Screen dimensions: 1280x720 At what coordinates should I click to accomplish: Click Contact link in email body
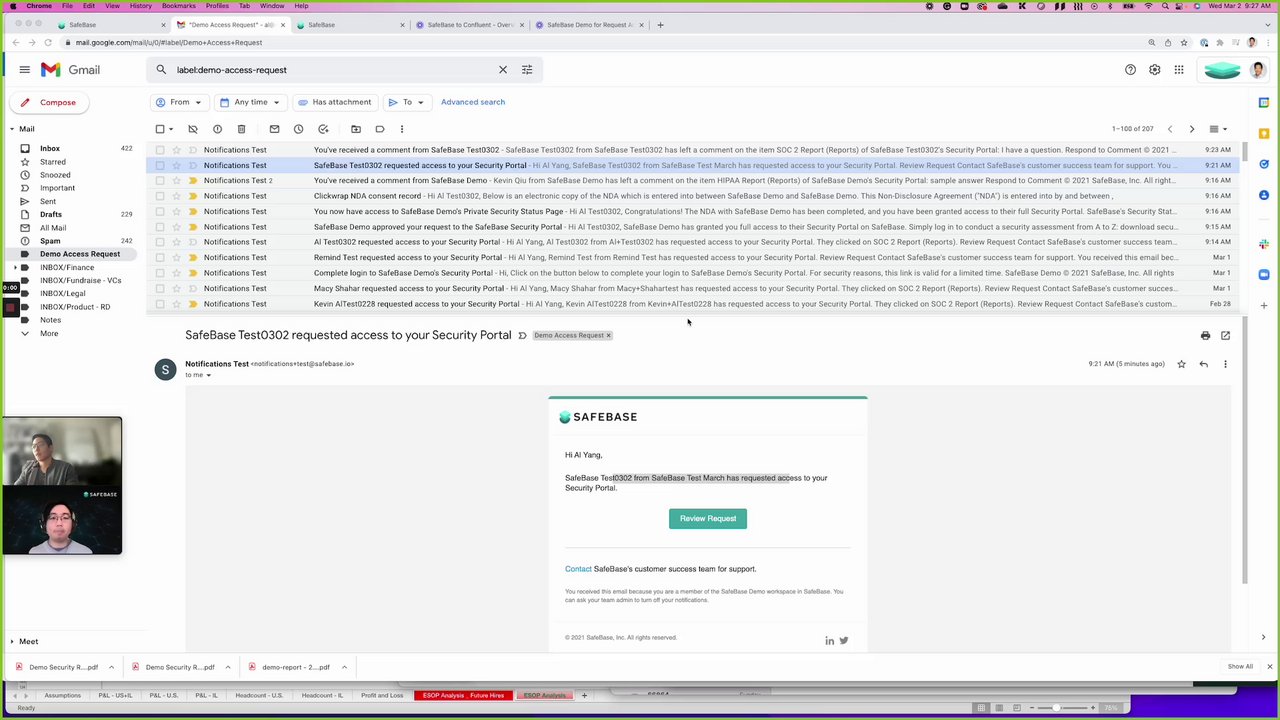click(578, 569)
